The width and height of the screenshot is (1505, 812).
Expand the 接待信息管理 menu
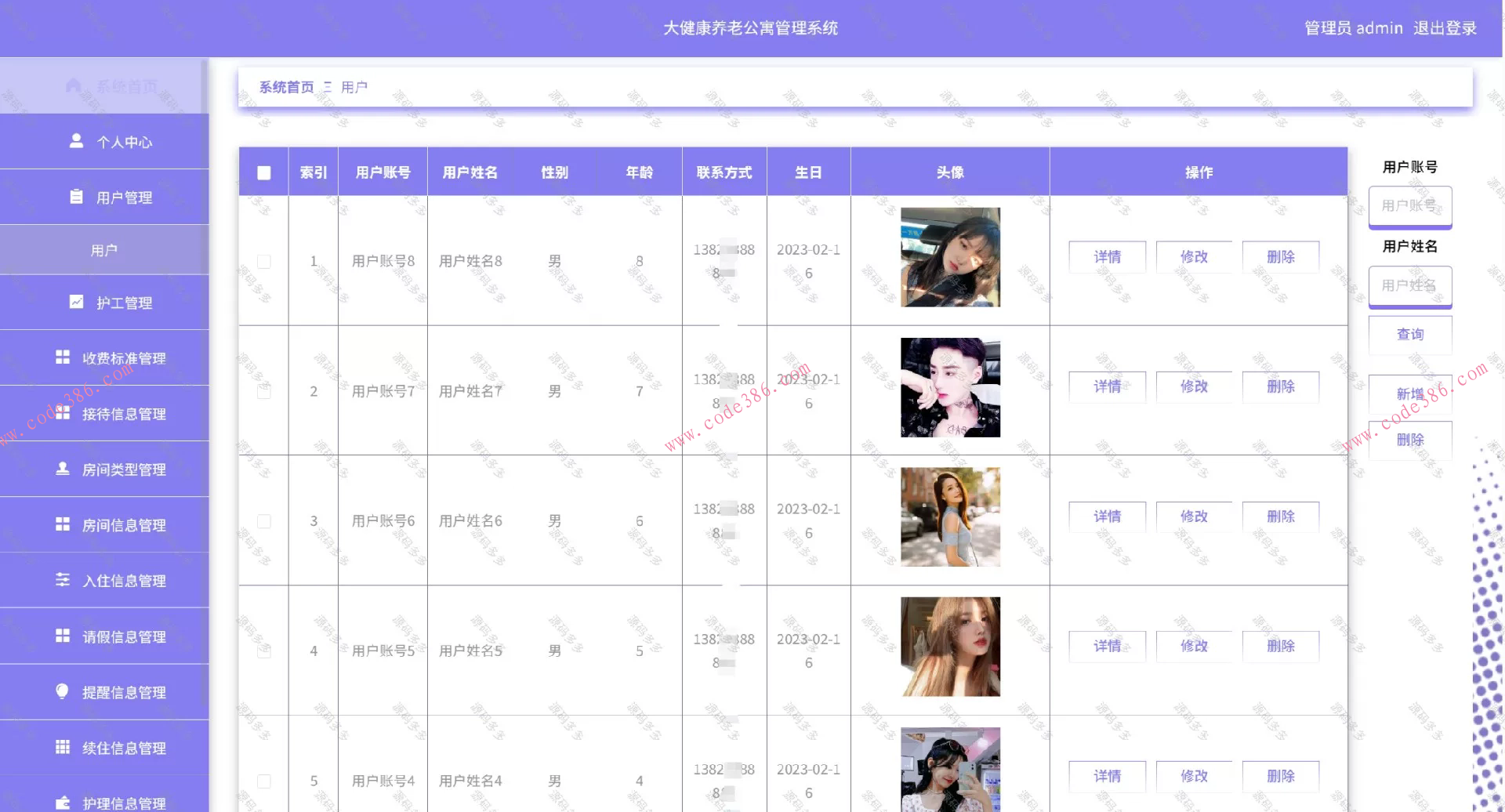104,413
